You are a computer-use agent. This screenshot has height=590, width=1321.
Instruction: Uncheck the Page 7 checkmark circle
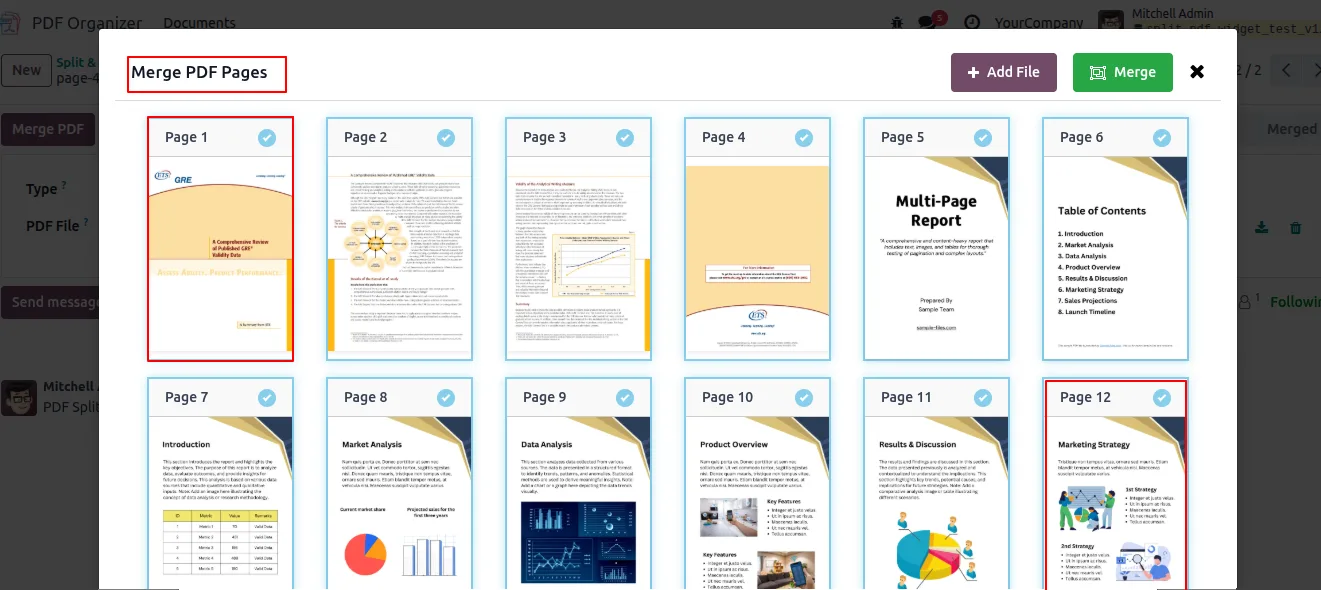pos(267,398)
